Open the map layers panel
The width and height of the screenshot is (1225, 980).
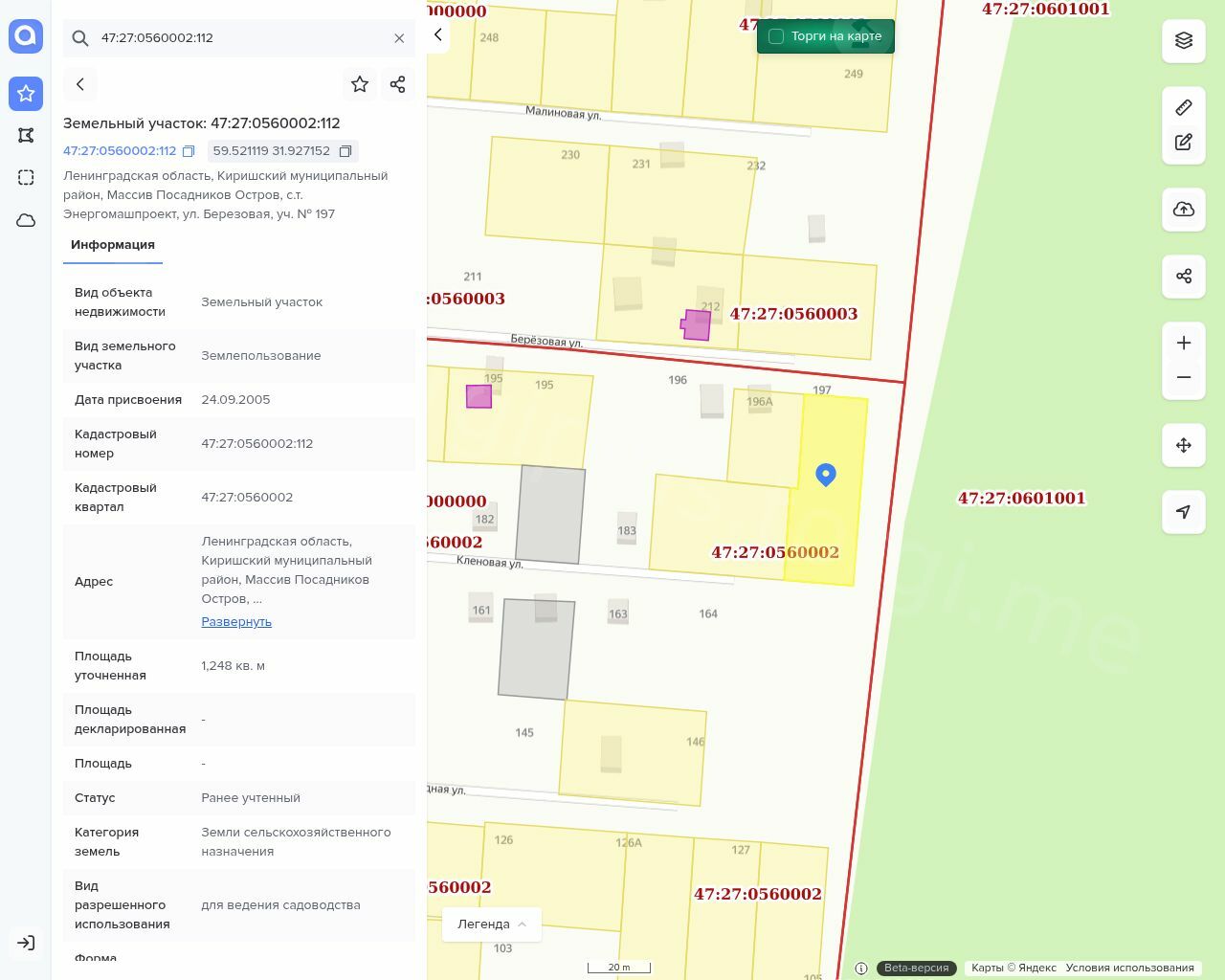(1183, 40)
